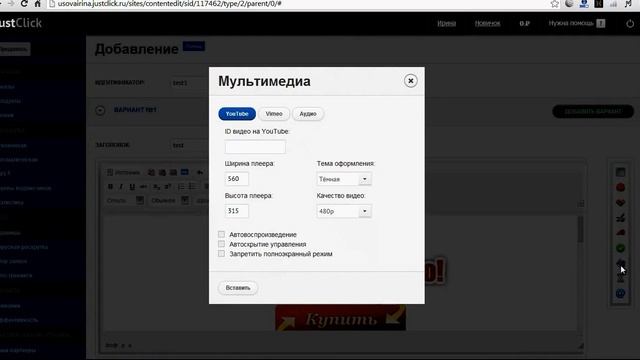
Task: Click the JustClick logo
Action: coord(20,23)
